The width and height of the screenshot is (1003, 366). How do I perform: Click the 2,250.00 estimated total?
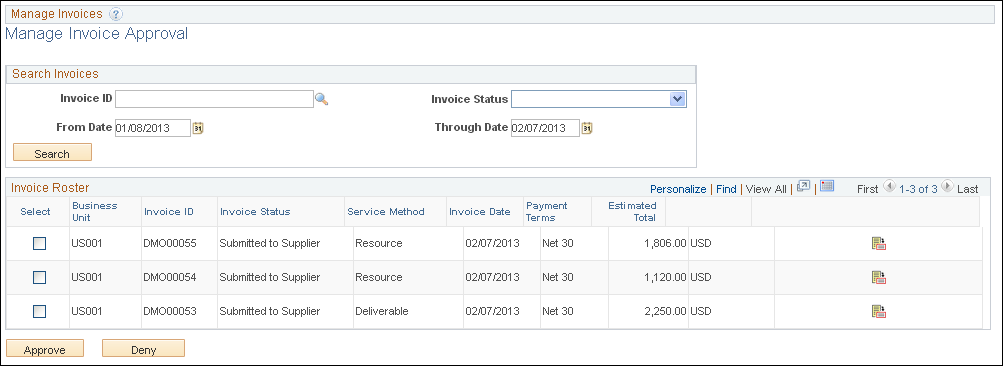665,311
